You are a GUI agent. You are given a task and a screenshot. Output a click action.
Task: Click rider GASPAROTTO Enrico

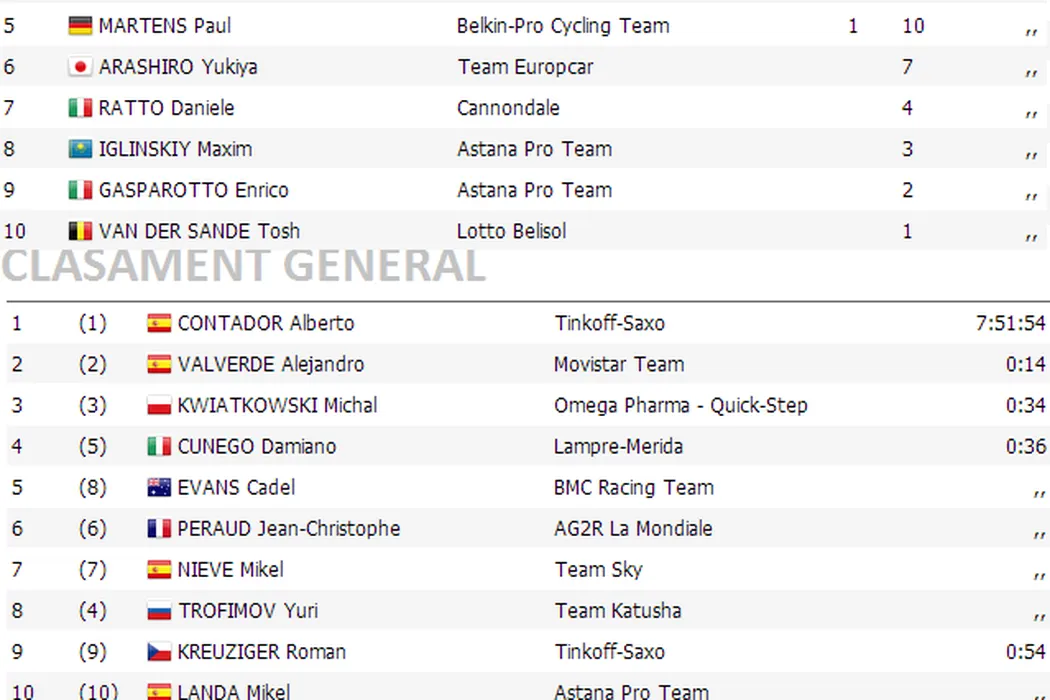pos(193,190)
